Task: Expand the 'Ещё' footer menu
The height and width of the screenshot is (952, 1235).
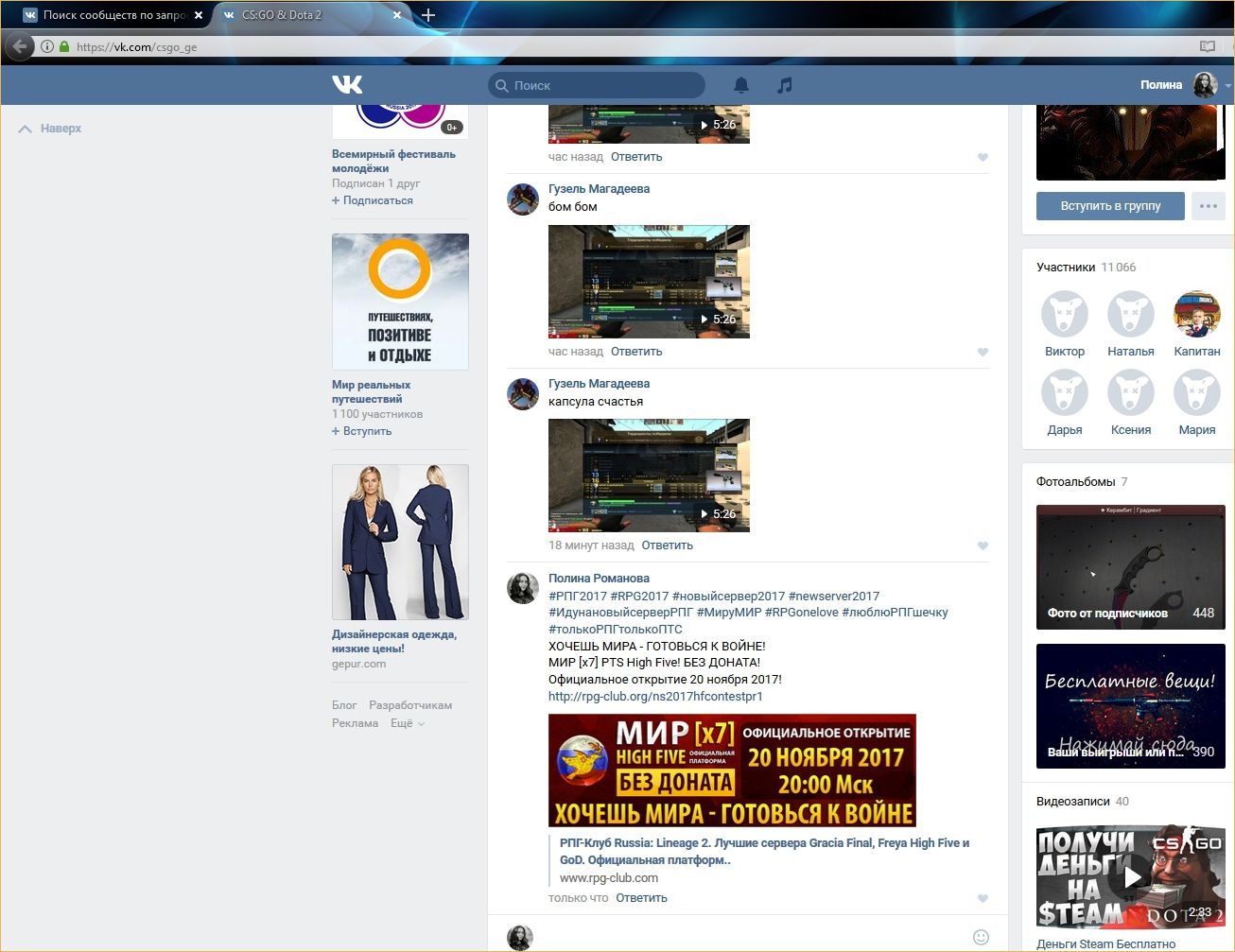Action: [407, 723]
